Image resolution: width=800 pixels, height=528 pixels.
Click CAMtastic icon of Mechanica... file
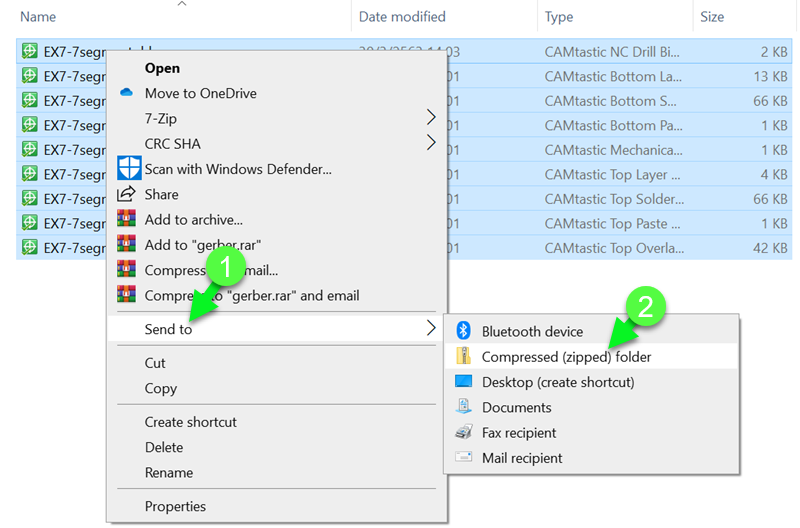[x=30, y=149]
